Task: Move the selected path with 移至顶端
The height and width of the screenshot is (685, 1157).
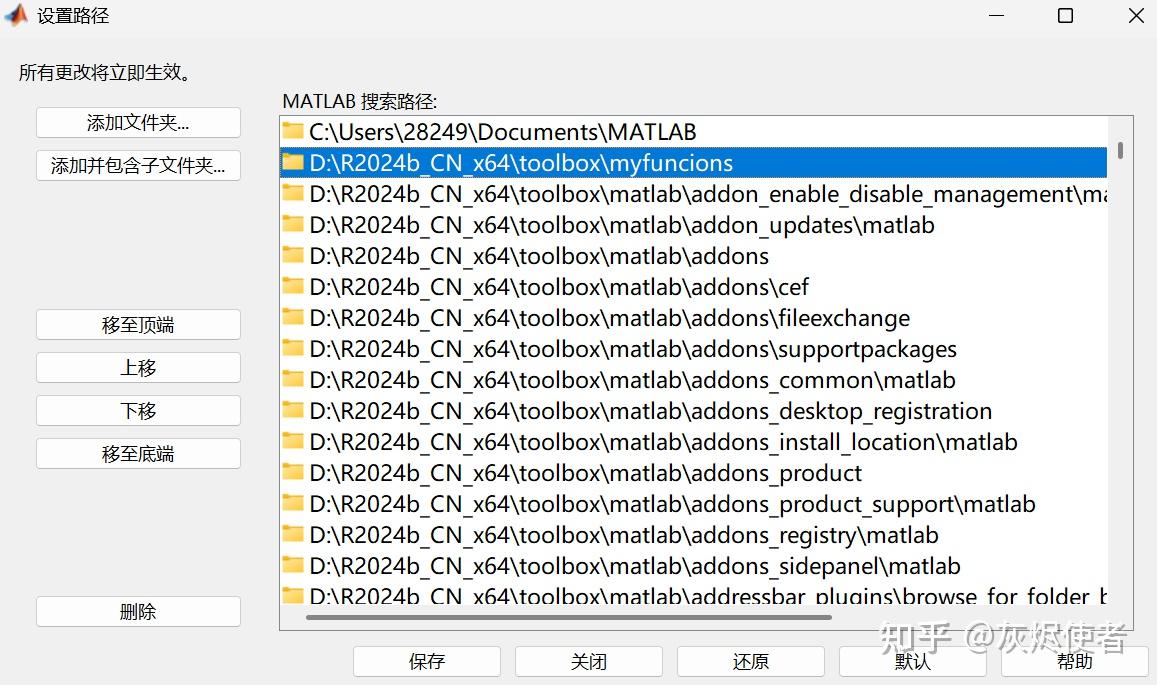Action: [137, 324]
